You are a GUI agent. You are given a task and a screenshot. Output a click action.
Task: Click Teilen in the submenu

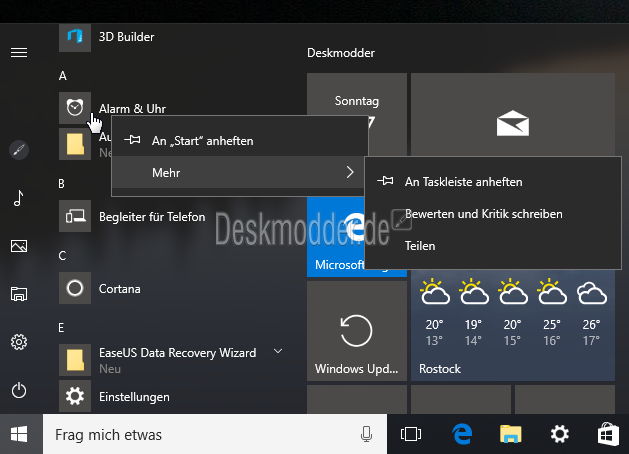point(420,245)
